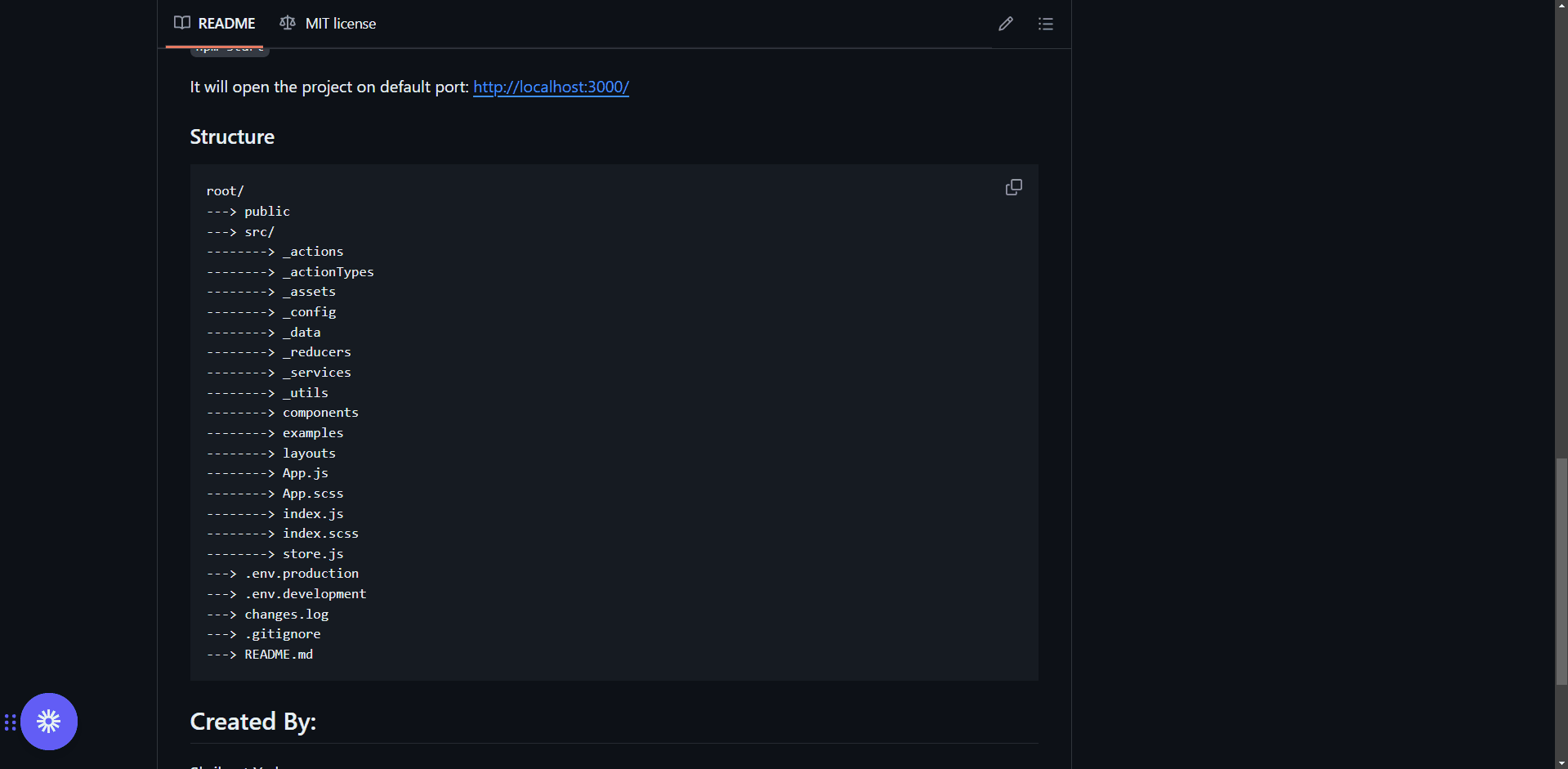Click the scales icon beside MIT license
Screen dimensions: 1568x769
287,23
